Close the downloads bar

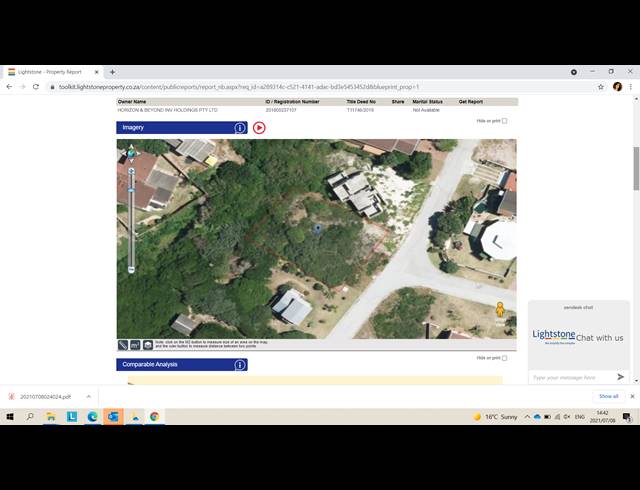632,396
